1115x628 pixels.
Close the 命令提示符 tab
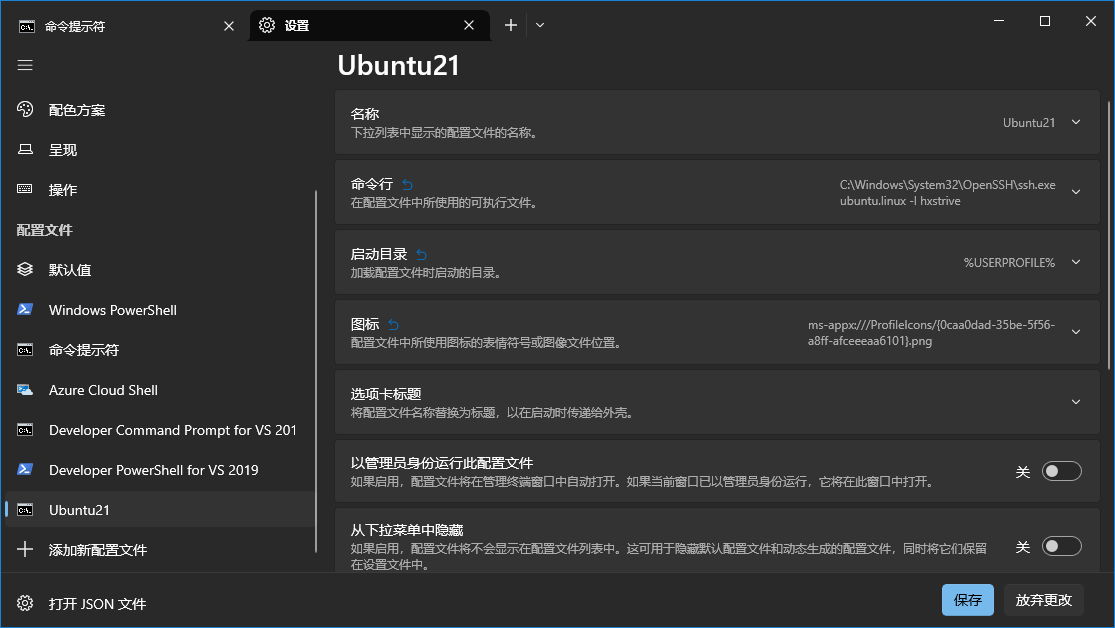coord(229,26)
